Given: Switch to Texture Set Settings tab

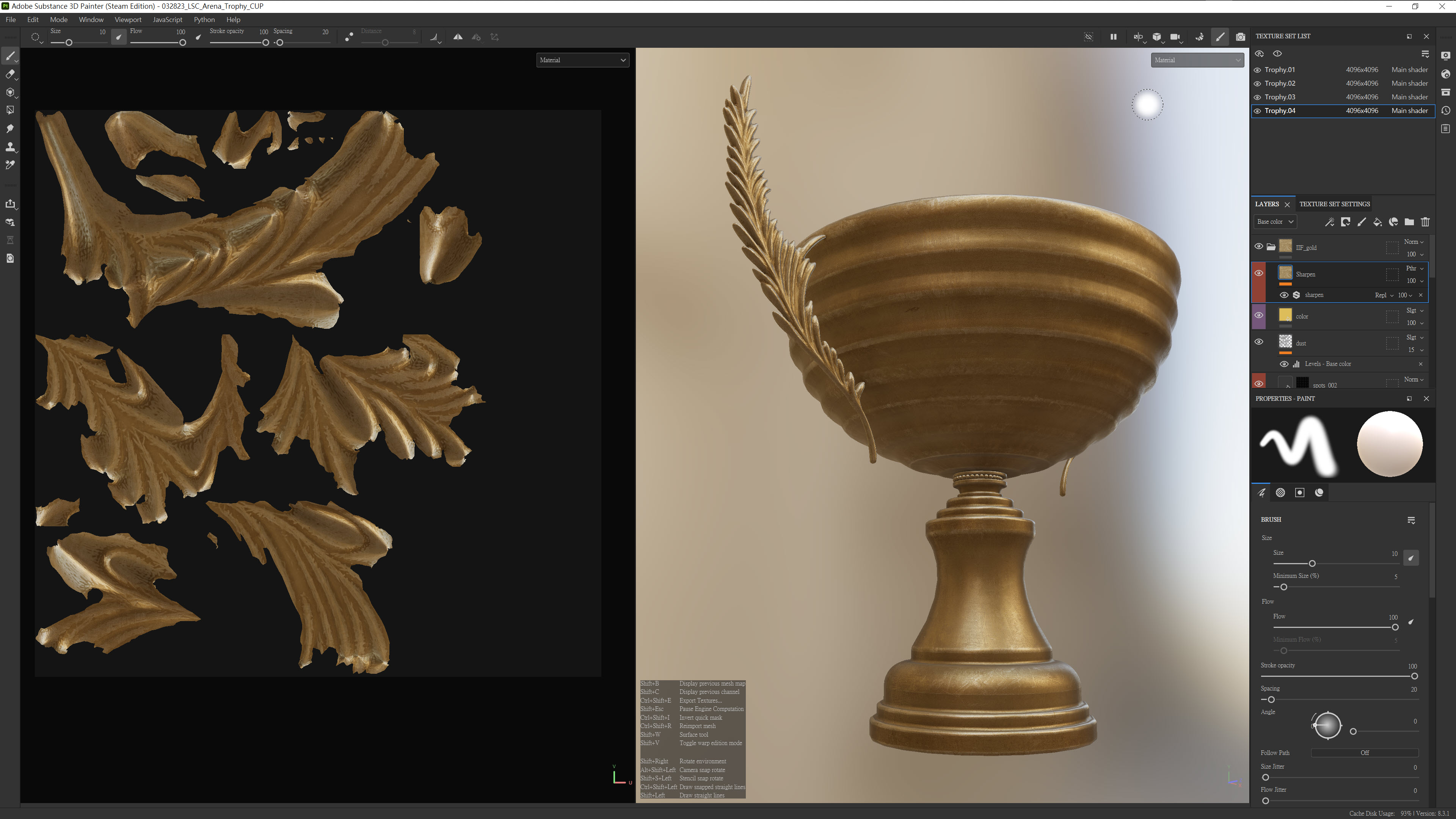Looking at the screenshot, I should pos(1334,204).
